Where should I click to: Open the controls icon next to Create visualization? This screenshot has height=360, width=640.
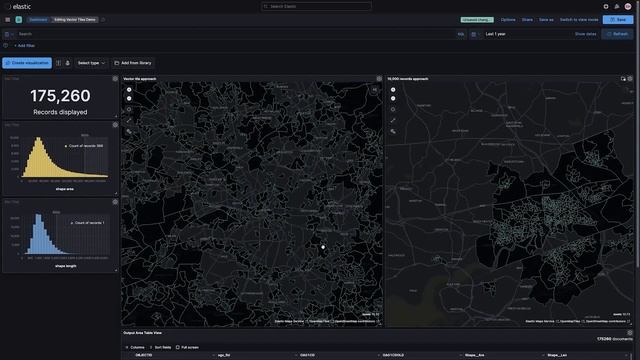(x=58, y=63)
